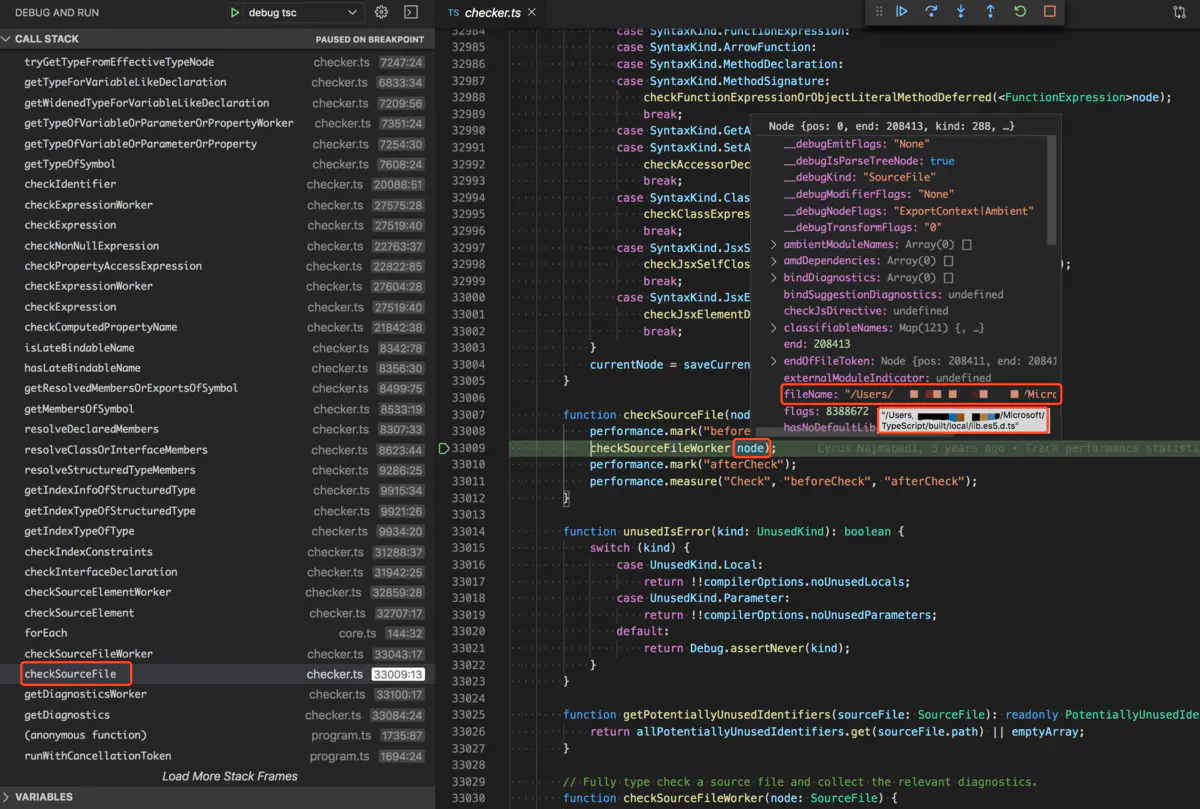
Task: Click Continue in the debug toolbar
Action: [x=902, y=12]
